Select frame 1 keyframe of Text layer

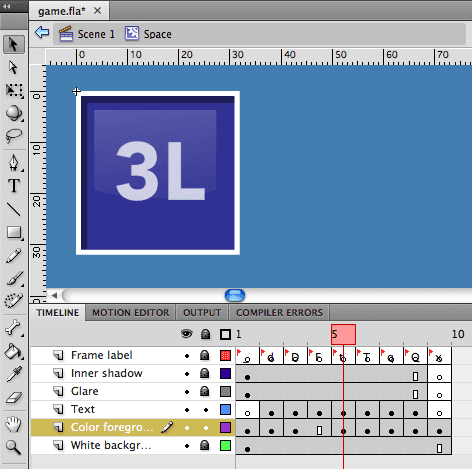(247, 410)
